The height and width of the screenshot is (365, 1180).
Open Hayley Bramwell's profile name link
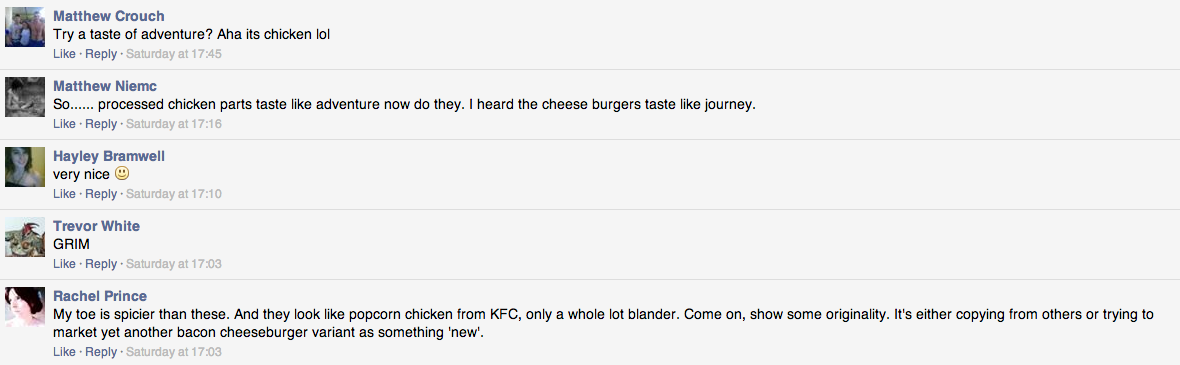tap(109, 156)
